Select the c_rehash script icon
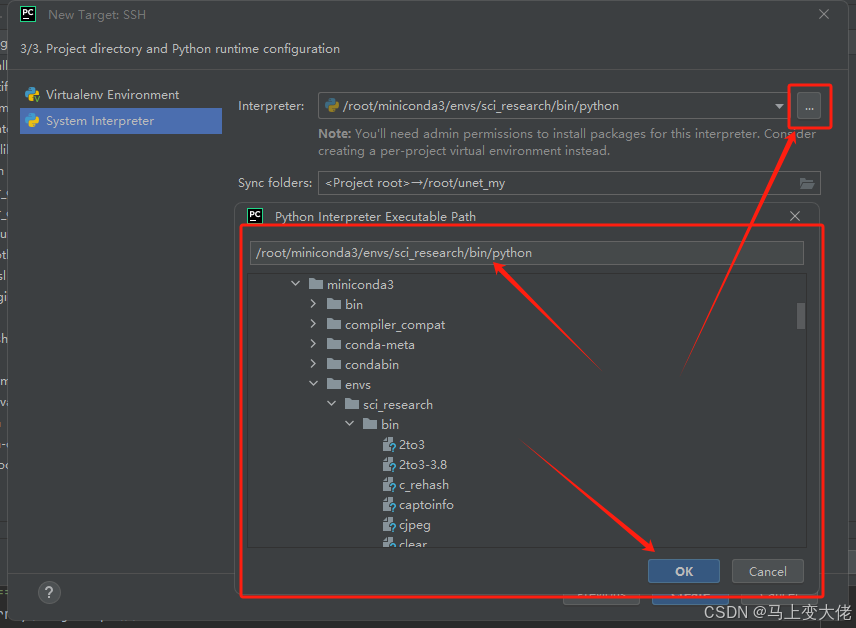 389,484
